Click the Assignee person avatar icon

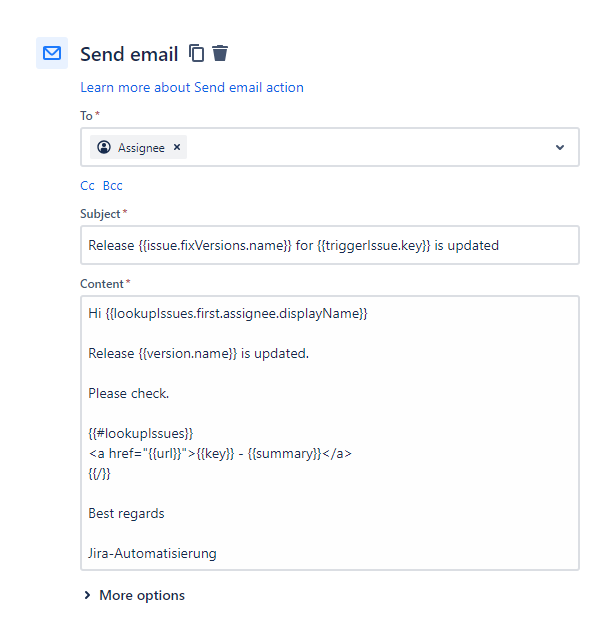coord(104,147)
